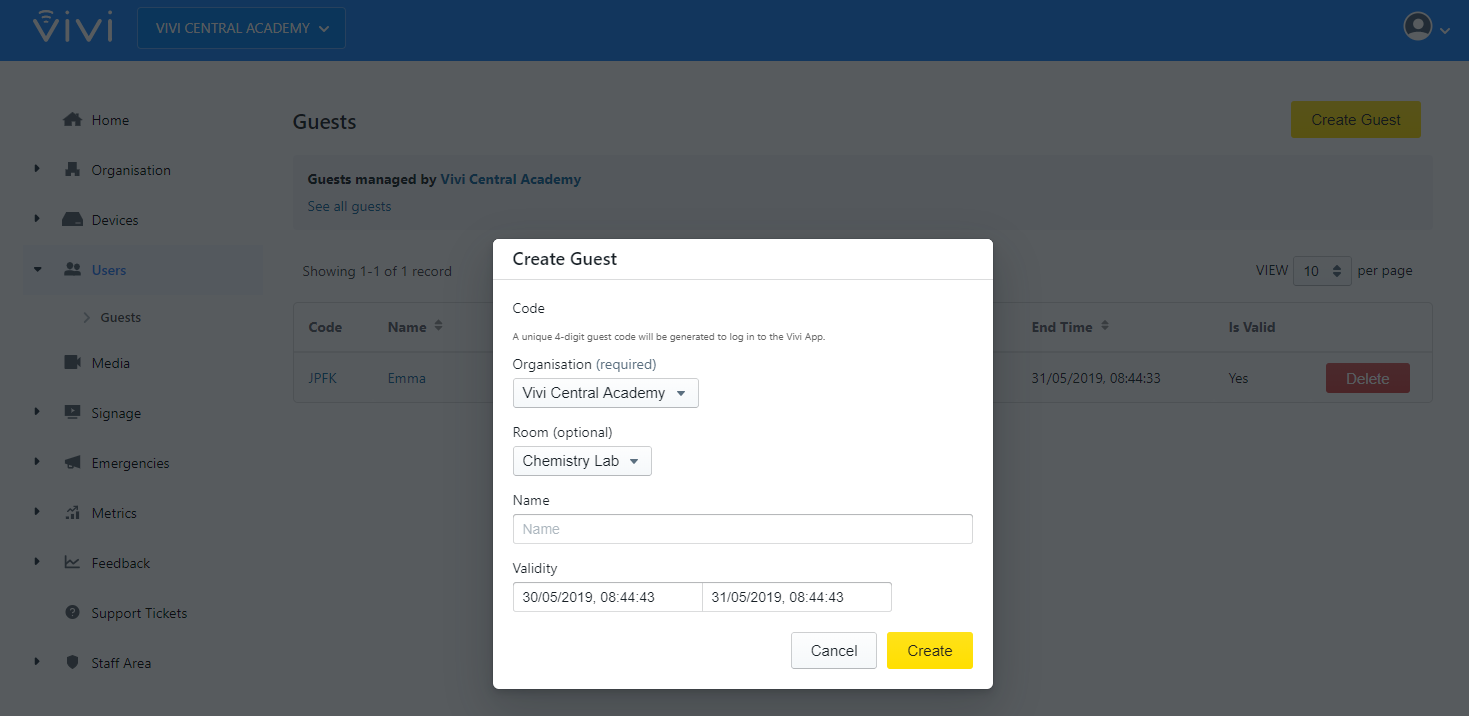The height and width of the screenshot is (716, 1469).
Task: Click the Devices icon in sidebar
Action: point(72,220)
